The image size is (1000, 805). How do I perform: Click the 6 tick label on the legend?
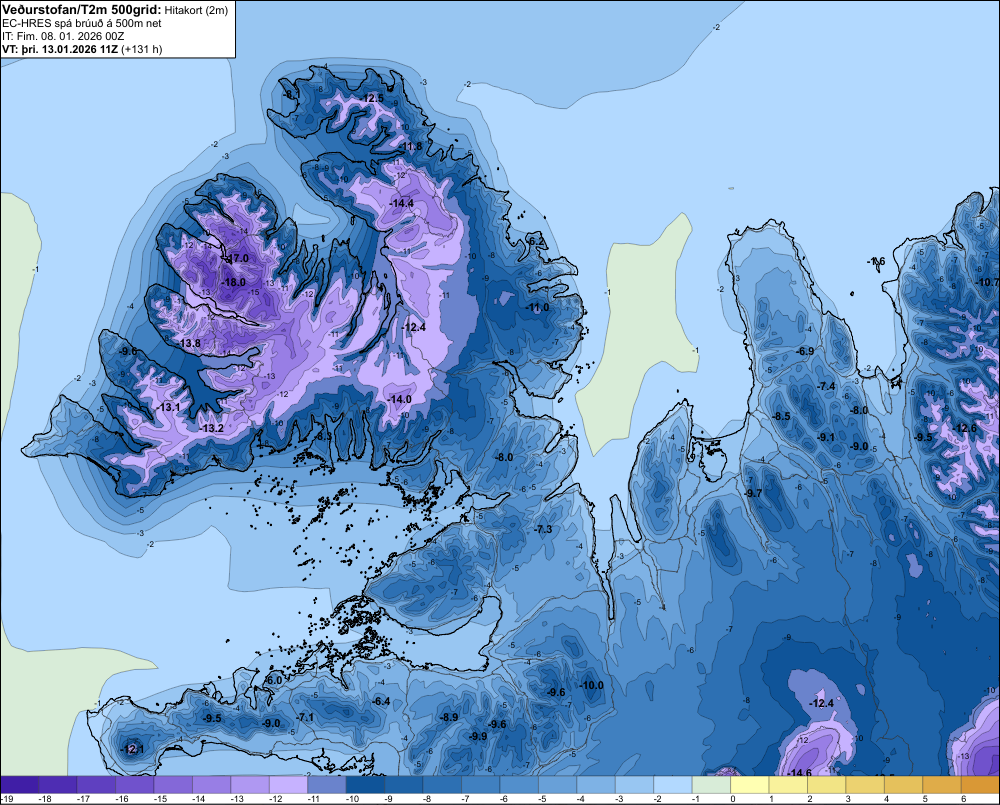pos(963,799)
